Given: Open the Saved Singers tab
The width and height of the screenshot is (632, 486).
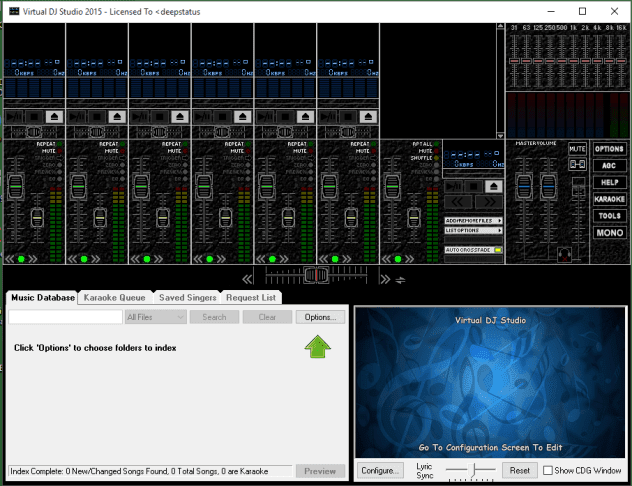Looking at the screenshot, I should pyautogui.click(x=187, y=298).
